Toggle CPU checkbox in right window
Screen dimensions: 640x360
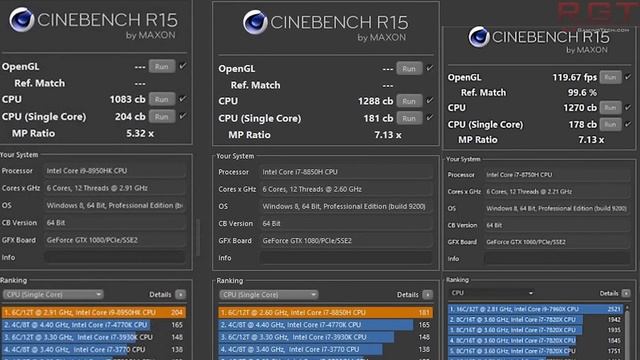click(628, 107)
